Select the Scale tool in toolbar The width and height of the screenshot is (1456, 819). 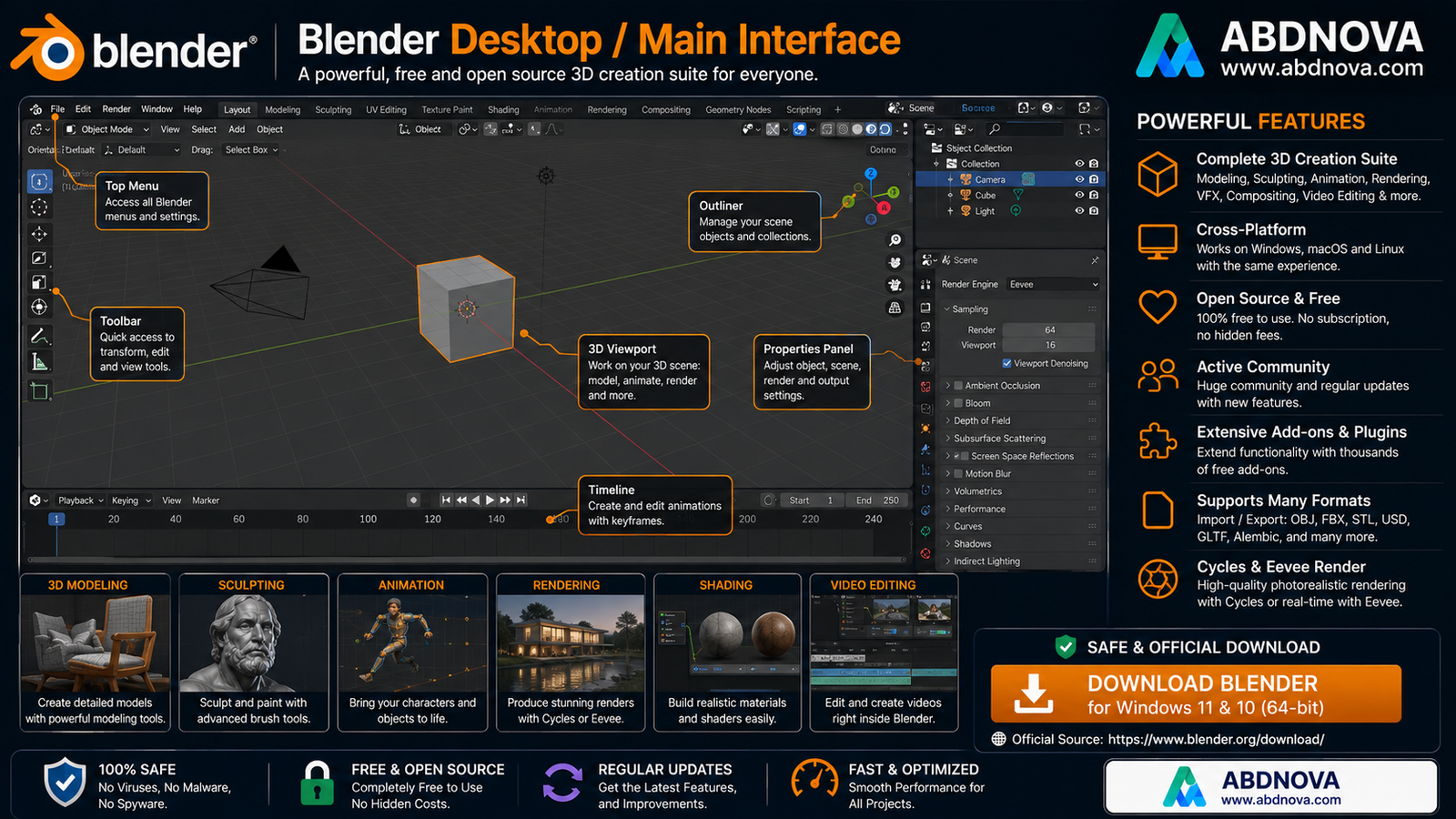(39, 282)
